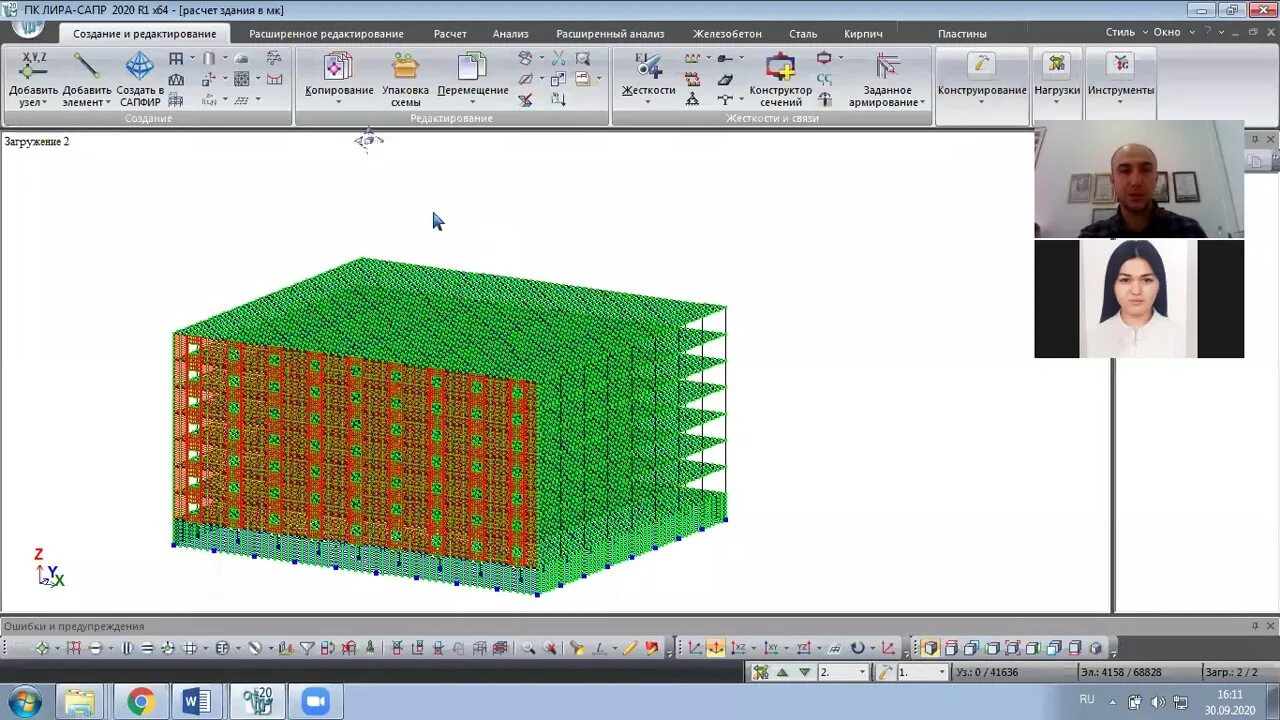Click the truss generation icon in Создание
The image size is (1280, 720).
(176, 79)
